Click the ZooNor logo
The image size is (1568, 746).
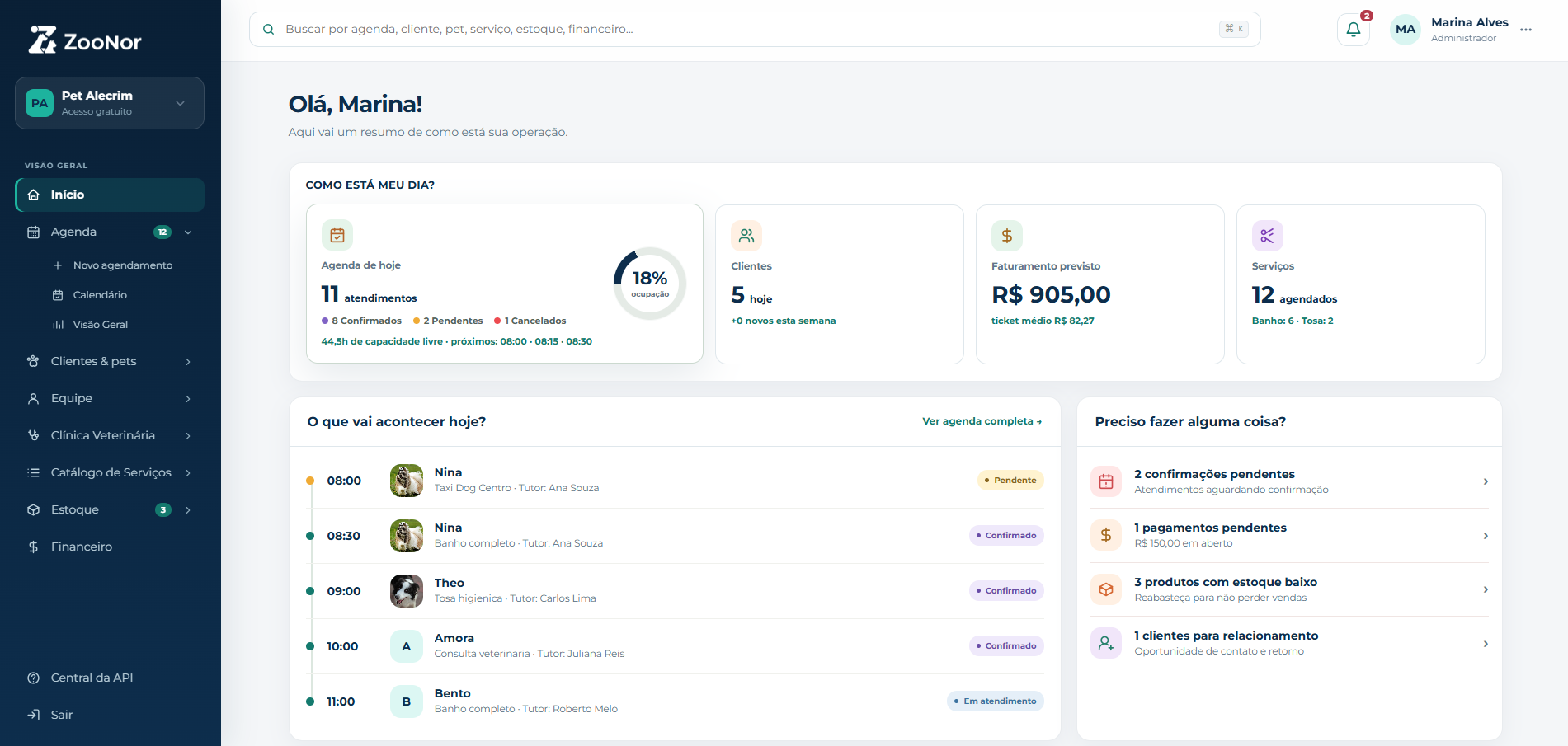(x=85, y=40)
